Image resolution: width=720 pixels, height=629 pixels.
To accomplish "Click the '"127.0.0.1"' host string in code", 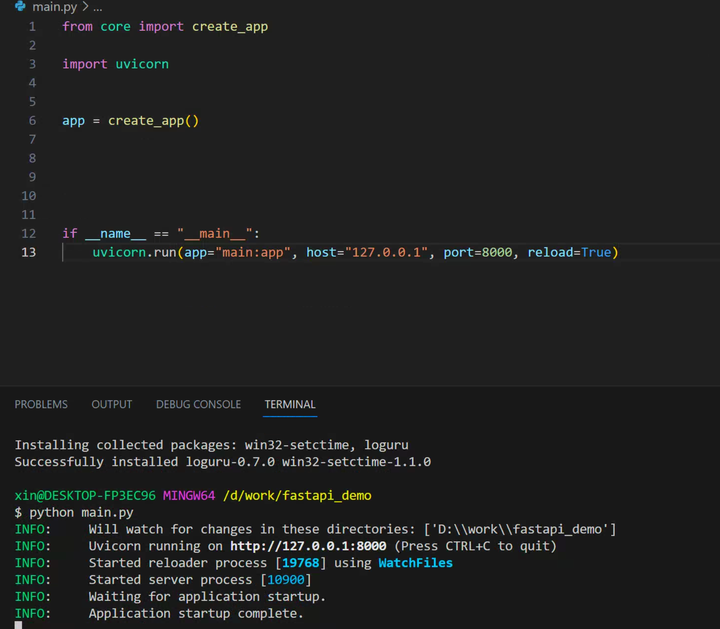I will click(387, 252).
